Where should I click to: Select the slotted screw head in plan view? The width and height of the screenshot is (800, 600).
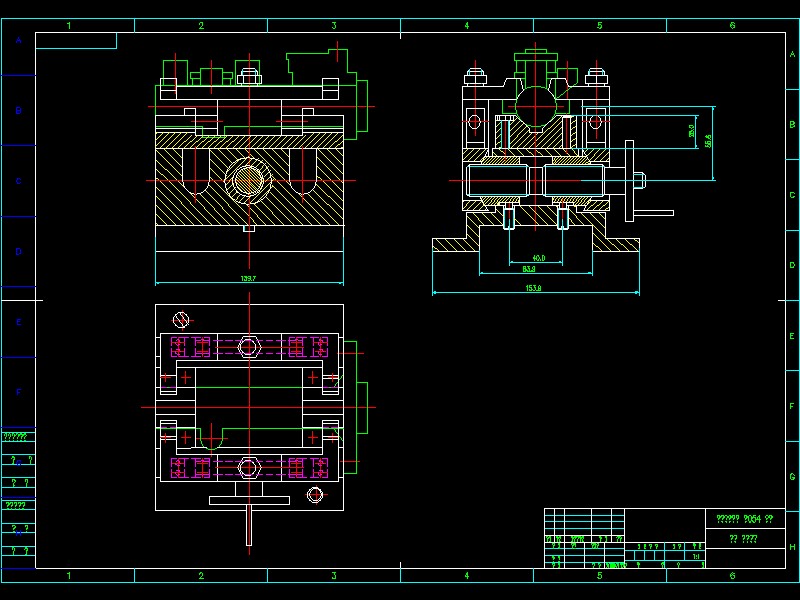click(x=181, y=320)
